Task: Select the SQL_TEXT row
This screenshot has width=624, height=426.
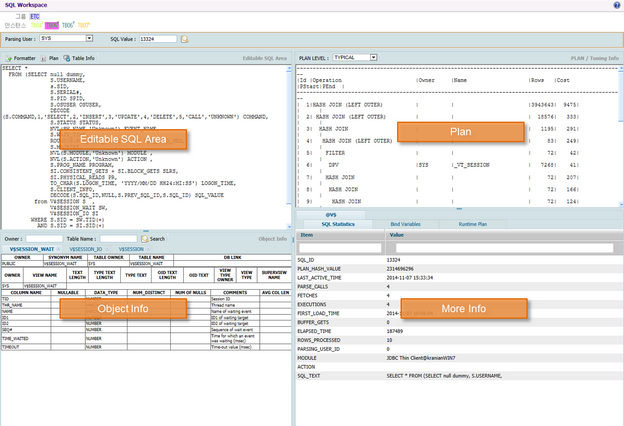Action: [x=460, y=376]
